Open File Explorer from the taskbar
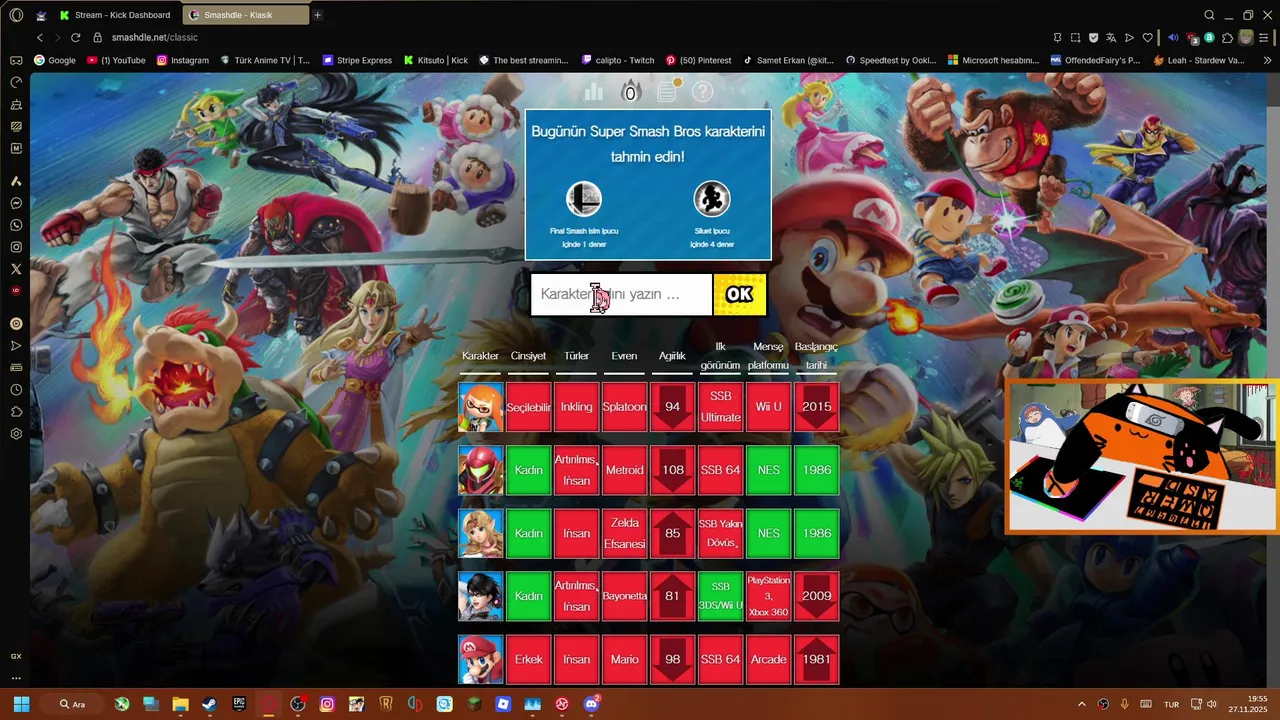This screenshot has width=1280, height=720. coord(180,704)
